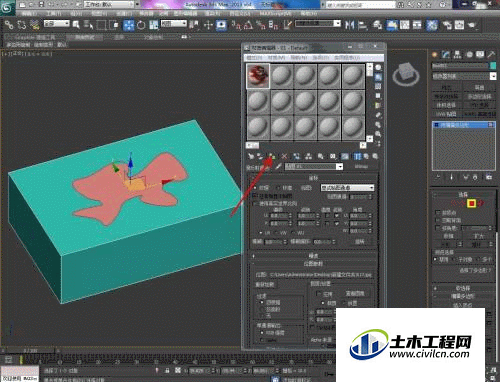The image size is (500, 382).
Task: Click Make Material Copy icon
Action: [x=296, y=156]
